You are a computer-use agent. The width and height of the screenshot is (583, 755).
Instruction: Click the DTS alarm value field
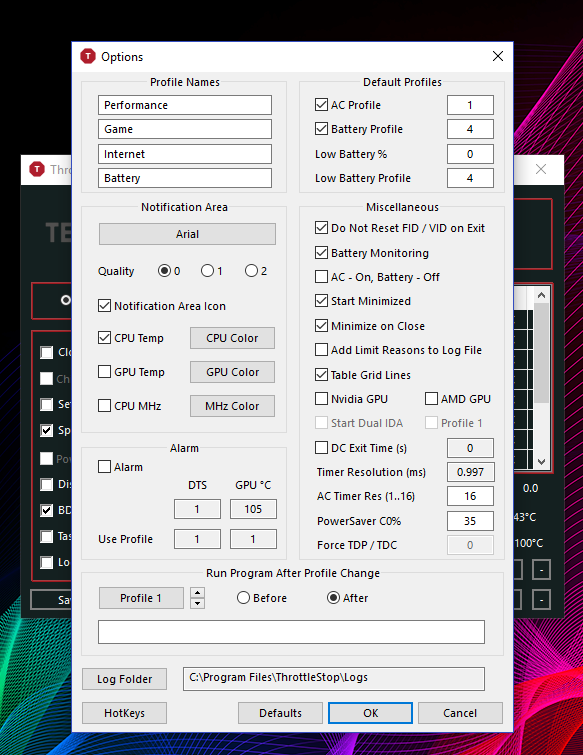click(197, 509)
